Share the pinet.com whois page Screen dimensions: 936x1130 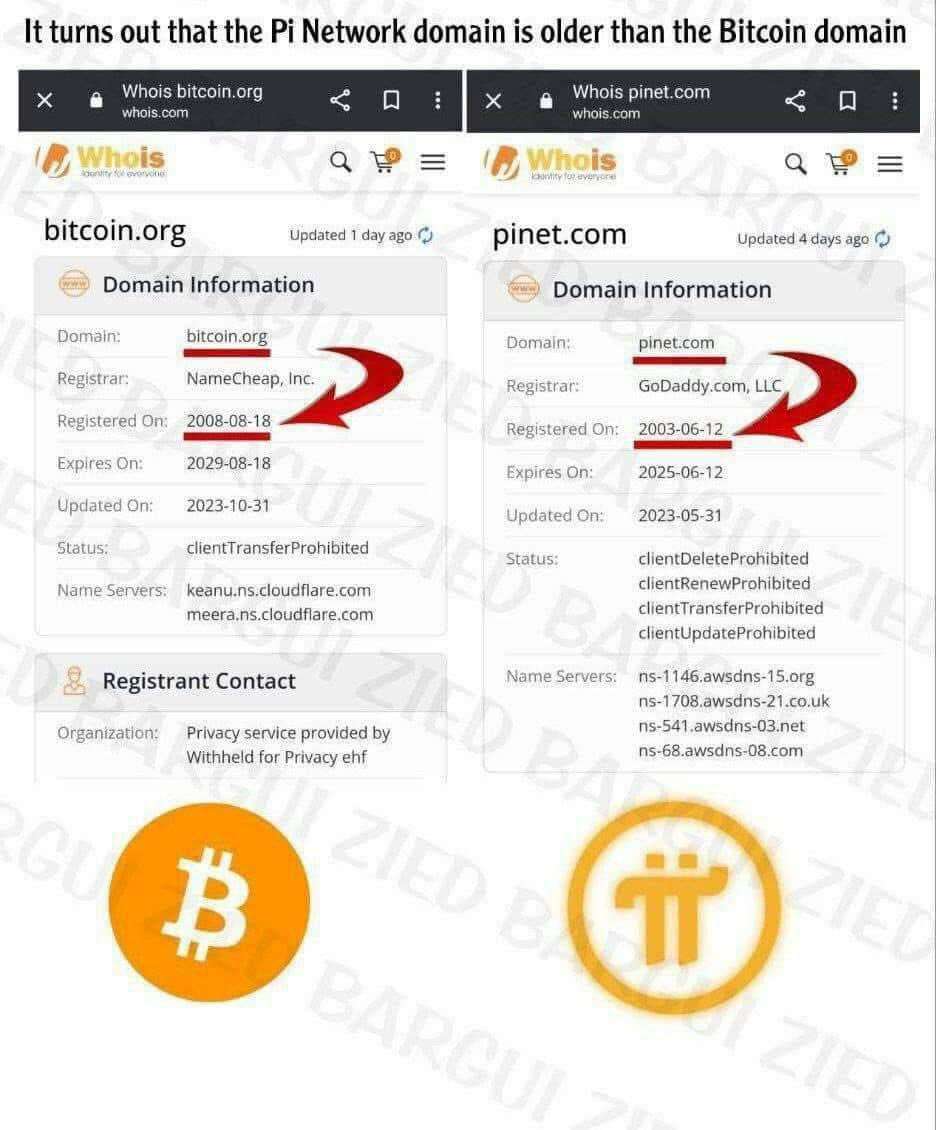coord(795,100)
